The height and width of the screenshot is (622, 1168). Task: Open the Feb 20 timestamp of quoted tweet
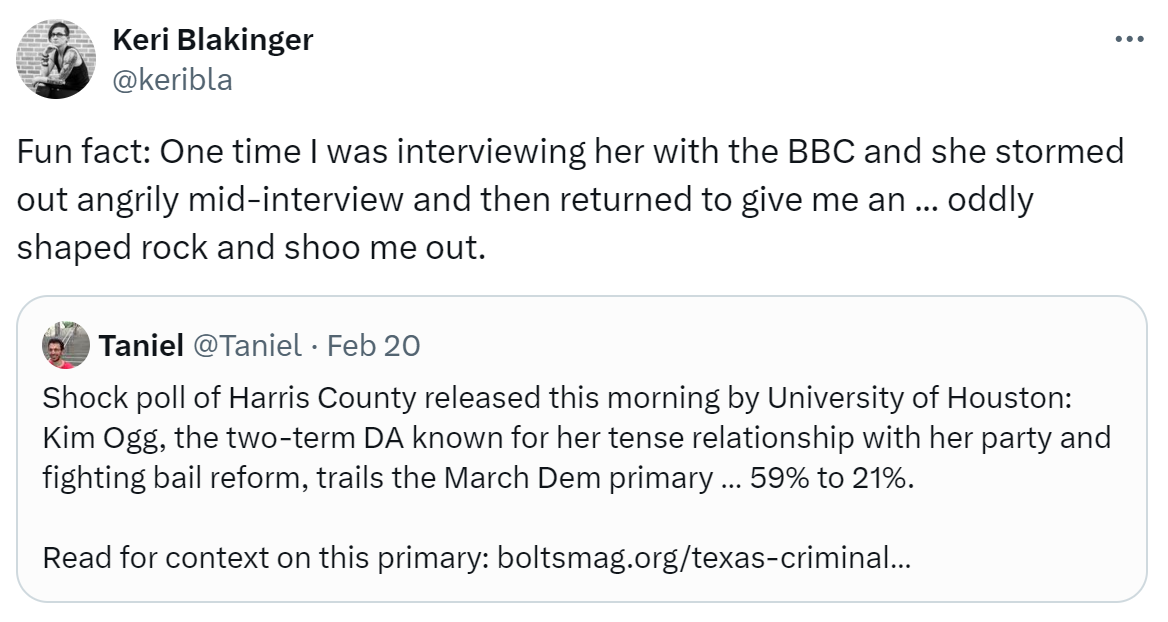(374, 346)
